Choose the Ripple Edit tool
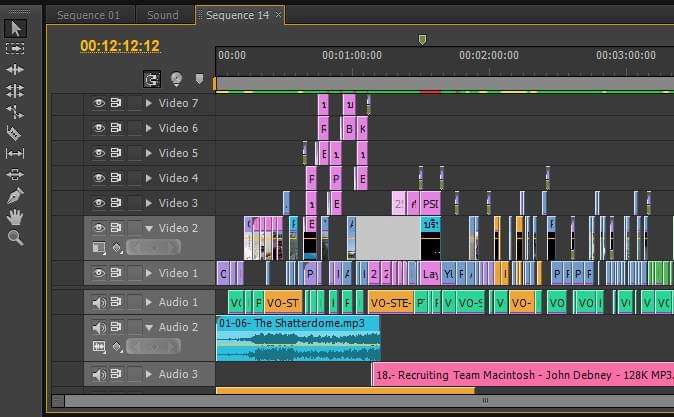The width and height of the screenshot is (674, 417). coord(15,69)
